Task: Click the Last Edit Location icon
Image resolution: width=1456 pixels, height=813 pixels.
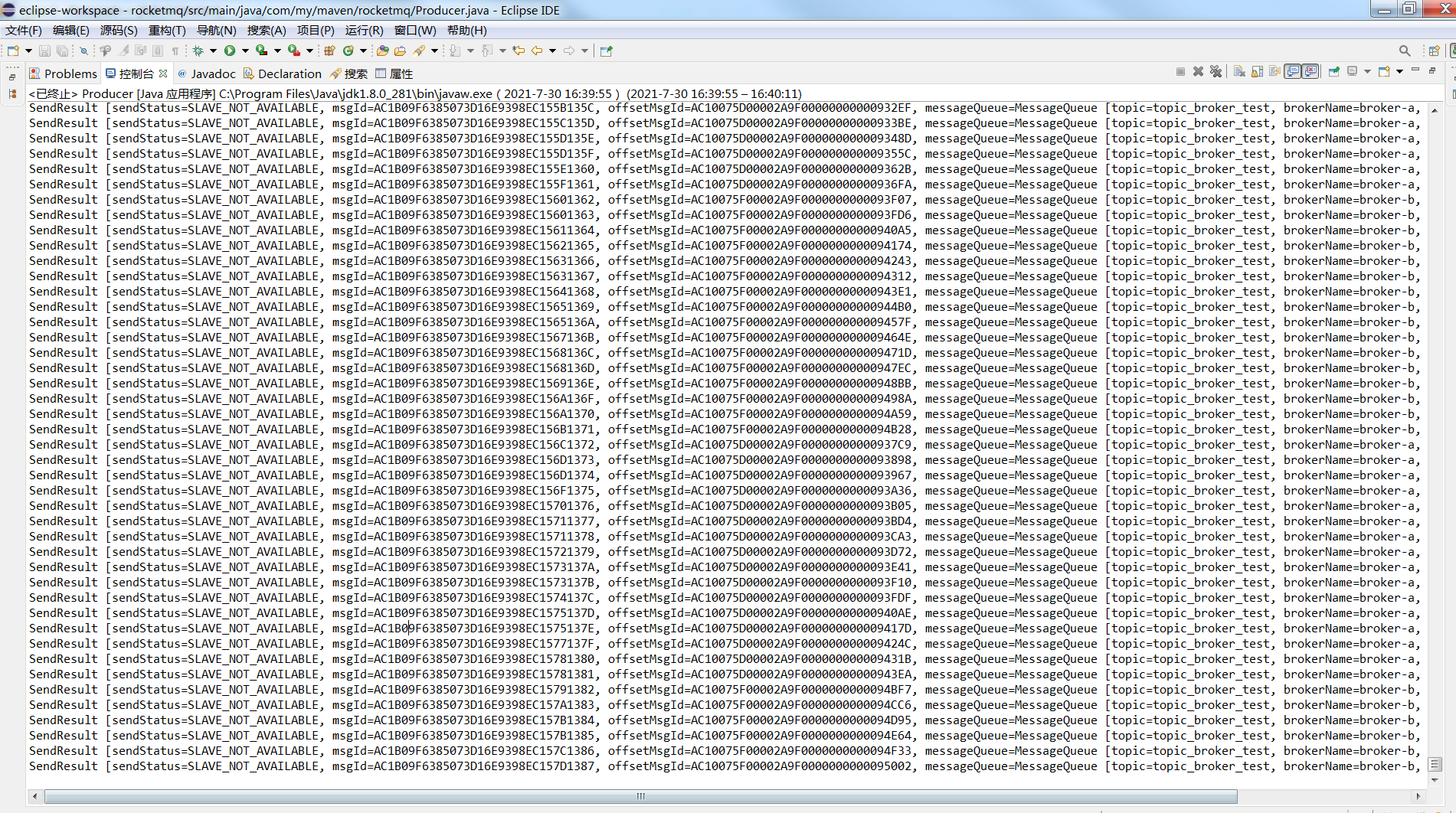Action: [x=519, y=51]
